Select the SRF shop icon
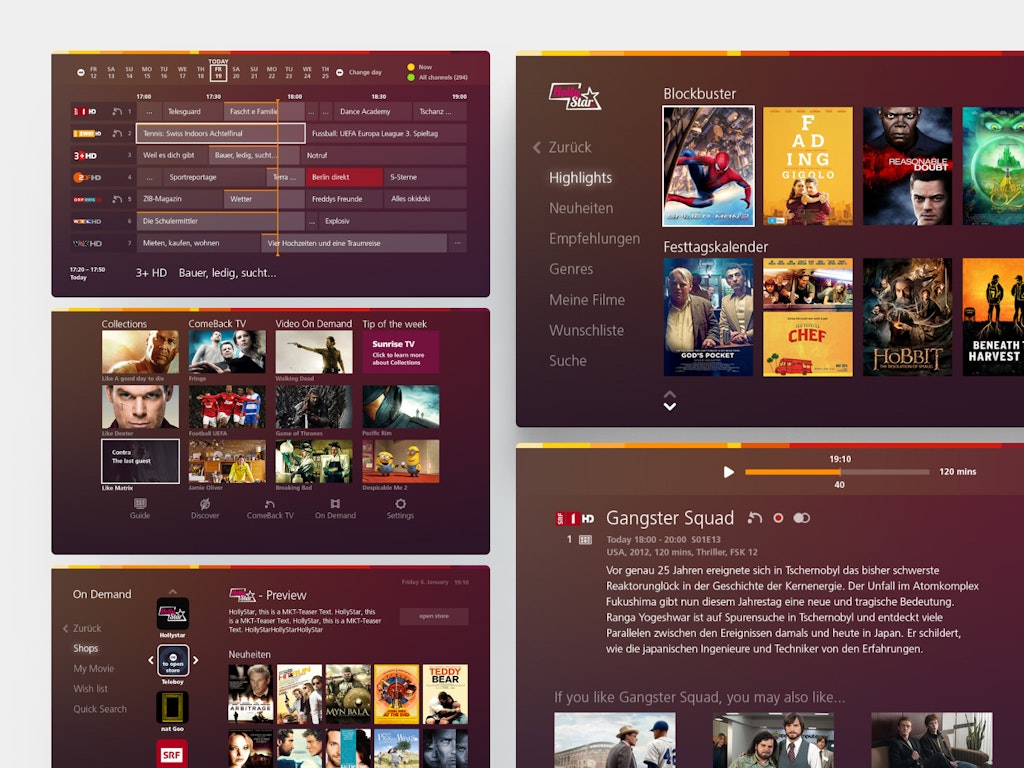1024x768 pixels. (x=172, y=754)
